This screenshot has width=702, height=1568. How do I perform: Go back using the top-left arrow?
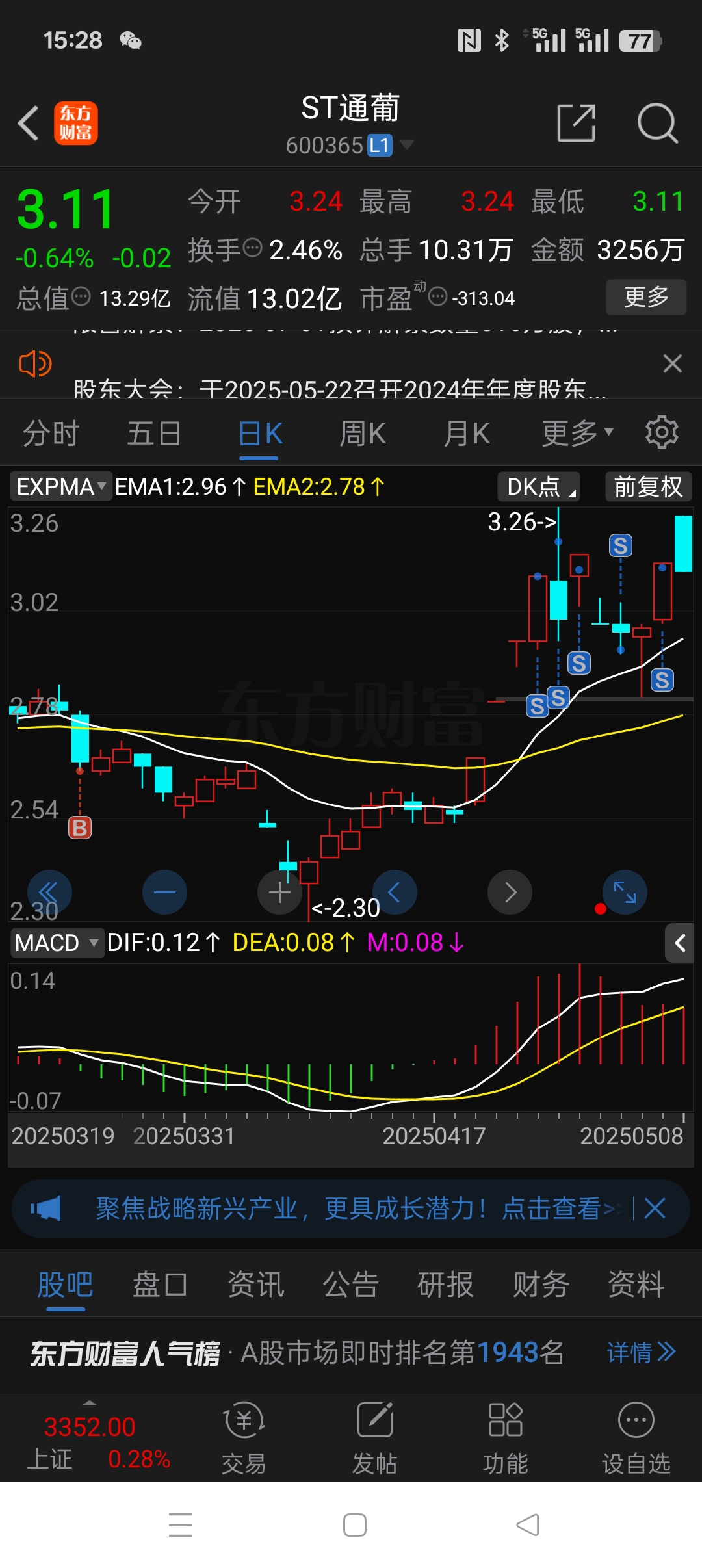click(29, 123)
